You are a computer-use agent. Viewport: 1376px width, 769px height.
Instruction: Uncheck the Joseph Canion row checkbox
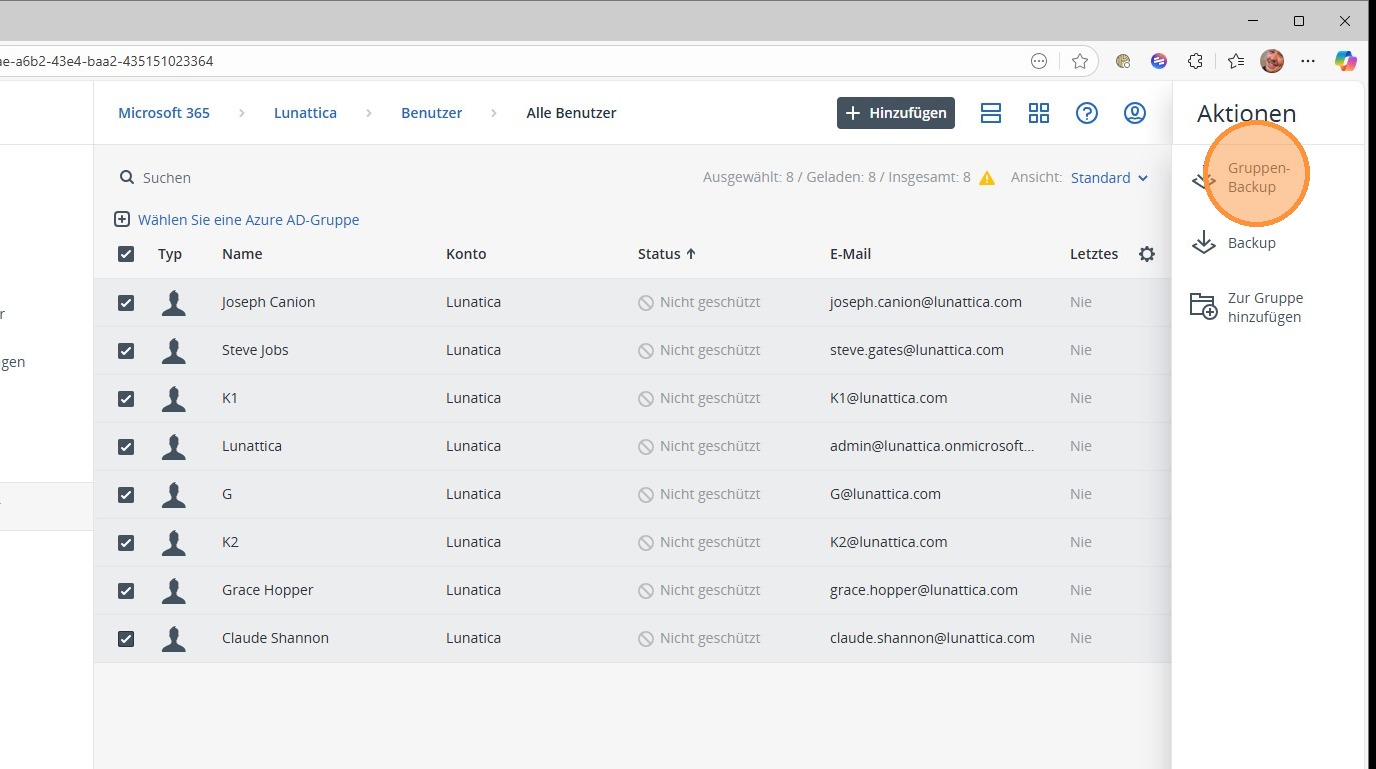pyautogui.click(x=126, y=302)
